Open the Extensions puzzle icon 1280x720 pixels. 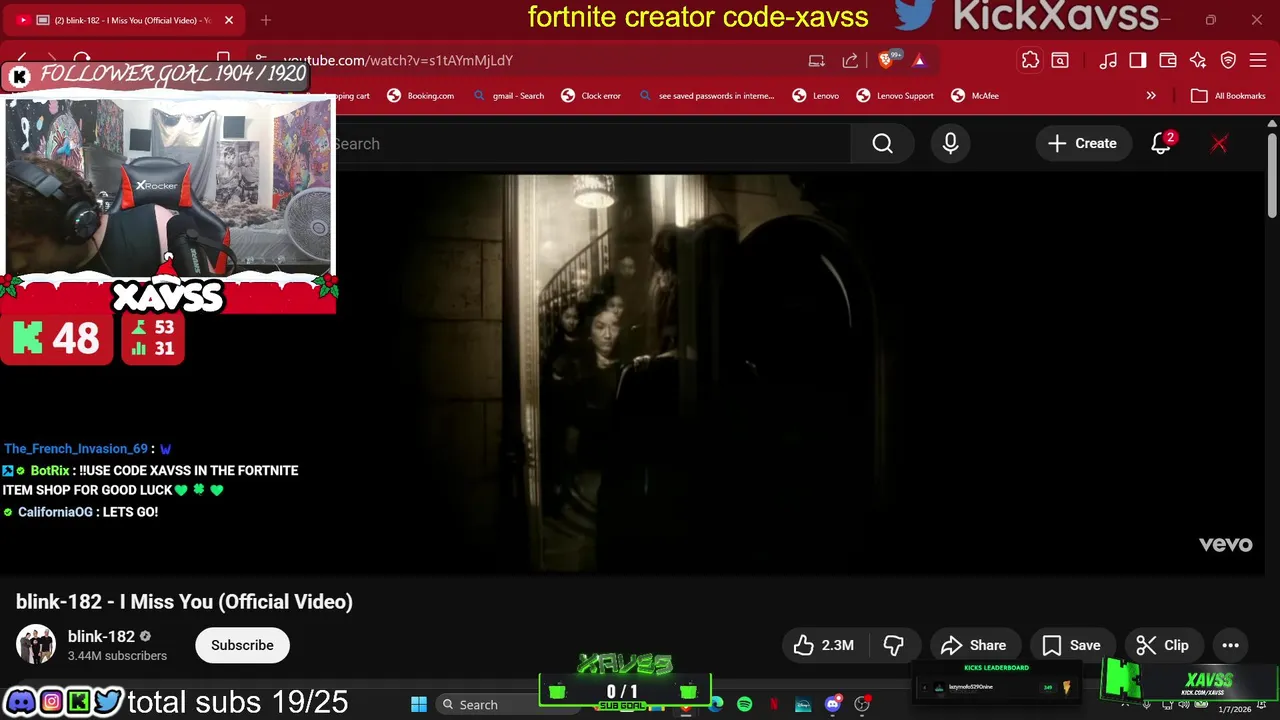pos(1030,60)
